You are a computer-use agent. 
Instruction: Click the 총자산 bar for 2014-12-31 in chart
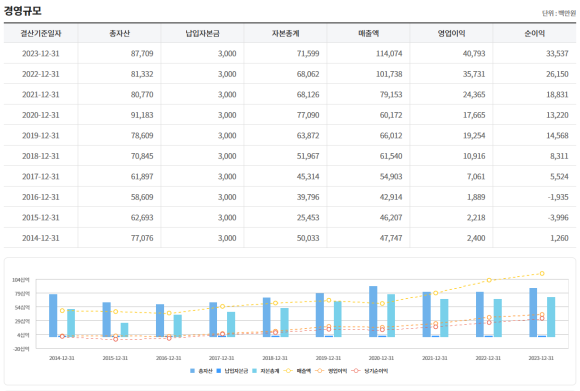click(53, 315)
